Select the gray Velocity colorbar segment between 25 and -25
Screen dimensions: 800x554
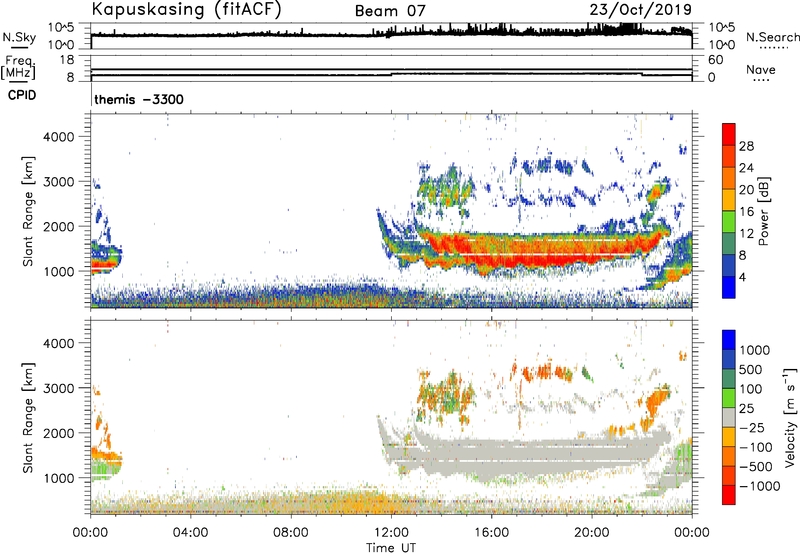pyautogui.click(x=729, y=418)
